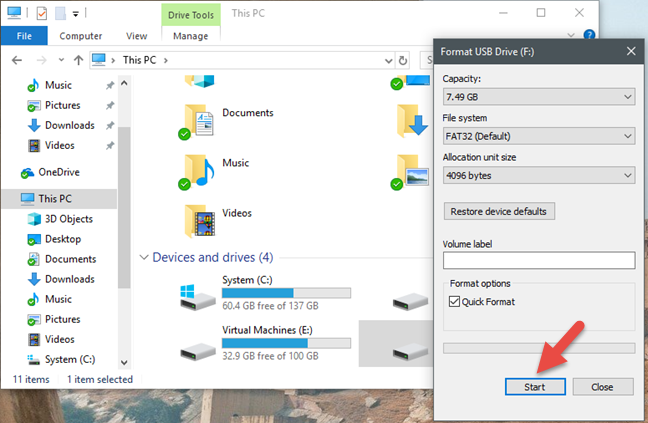
Task: Click the Volume label input field
Action: 539,261
